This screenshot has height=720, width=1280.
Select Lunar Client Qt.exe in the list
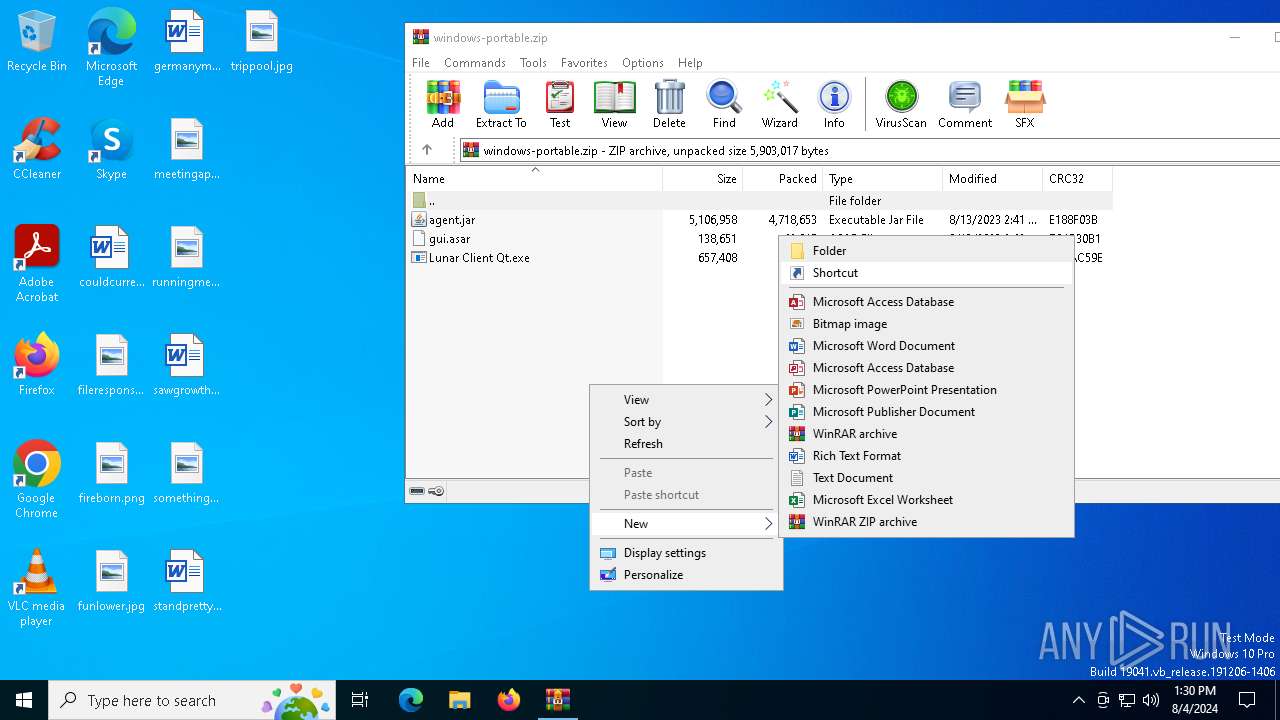(760, 257)
